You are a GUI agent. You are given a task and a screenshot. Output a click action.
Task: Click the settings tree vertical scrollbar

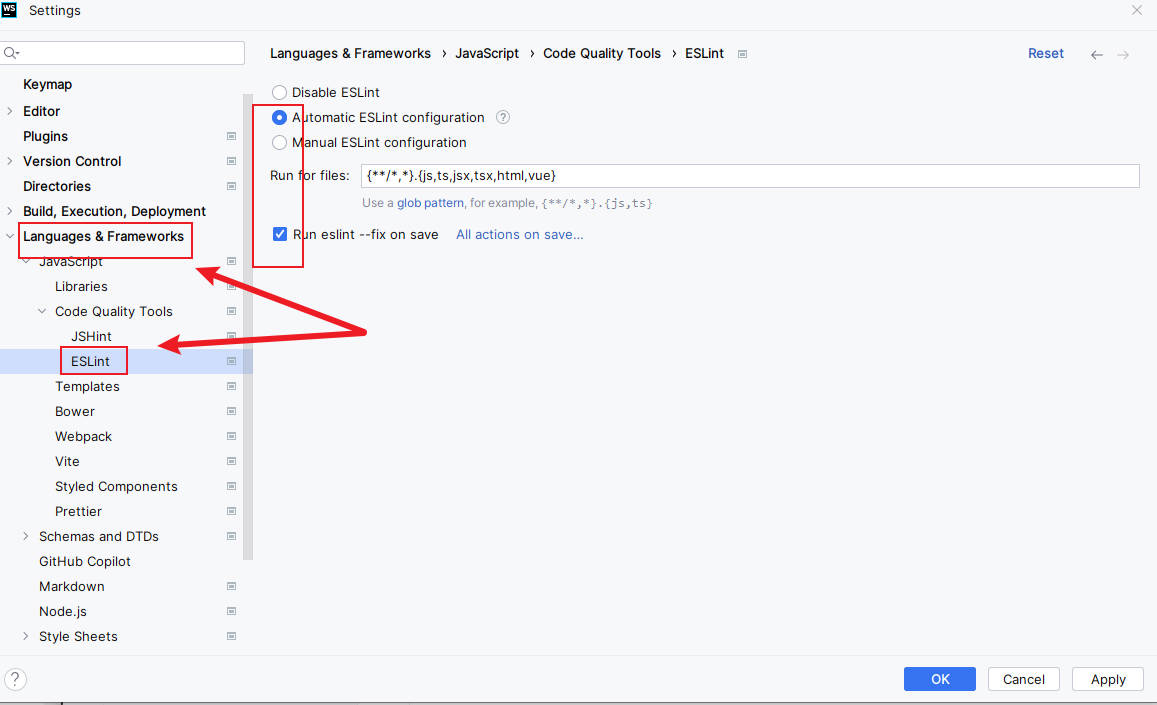pyautogui.click(x=248, y=327)
